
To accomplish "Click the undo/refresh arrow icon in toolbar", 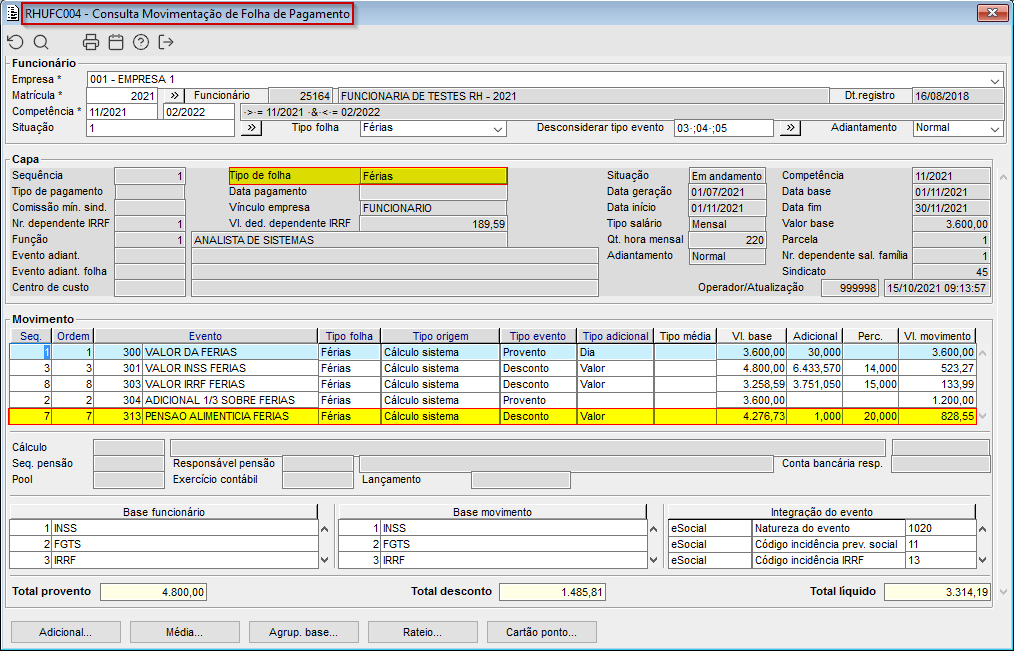I will pyautogui.click(x=15, y=42).
